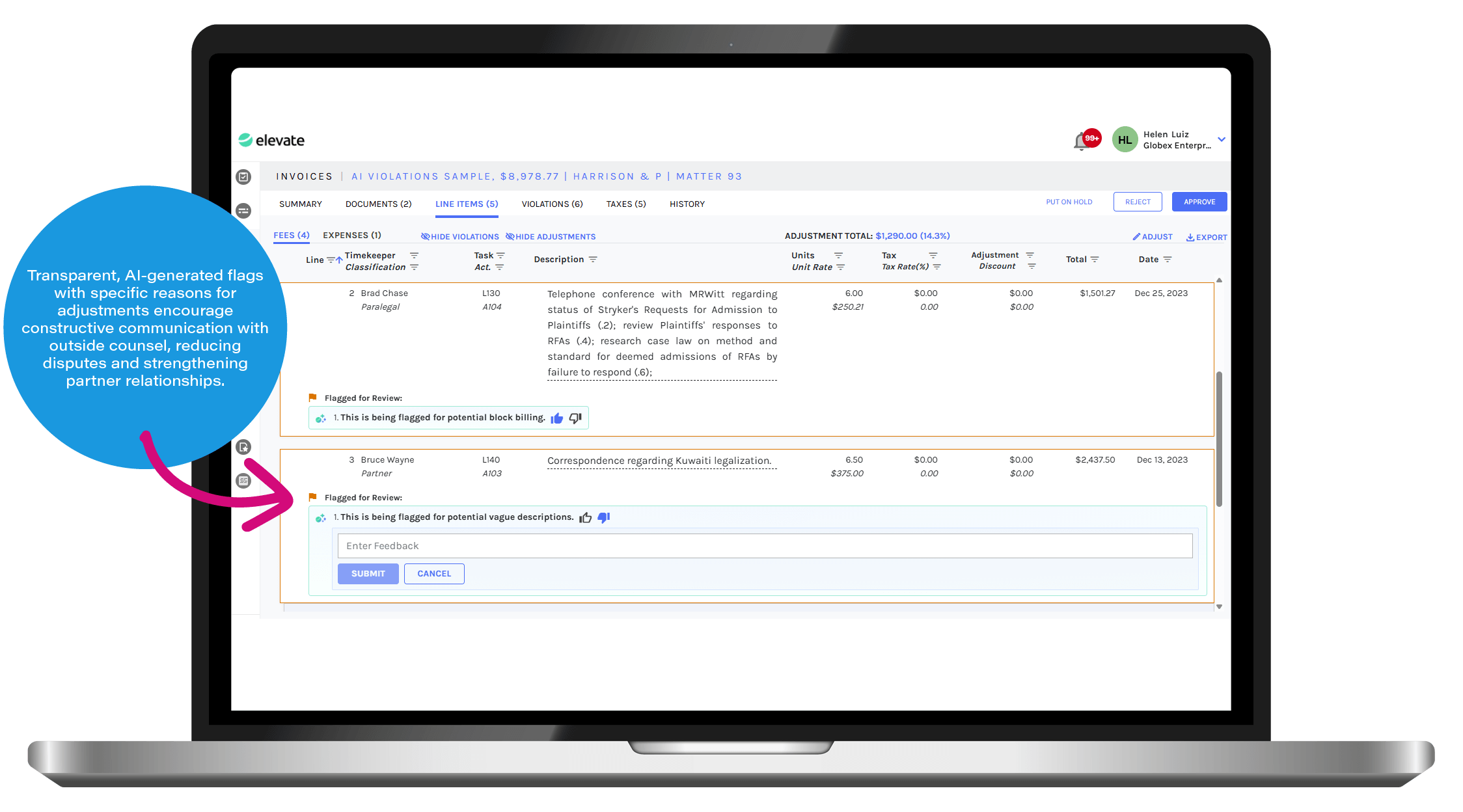1463x812 pixels.
Task: Open the Timekeeper column filter
Action: [x=415, y=256]
